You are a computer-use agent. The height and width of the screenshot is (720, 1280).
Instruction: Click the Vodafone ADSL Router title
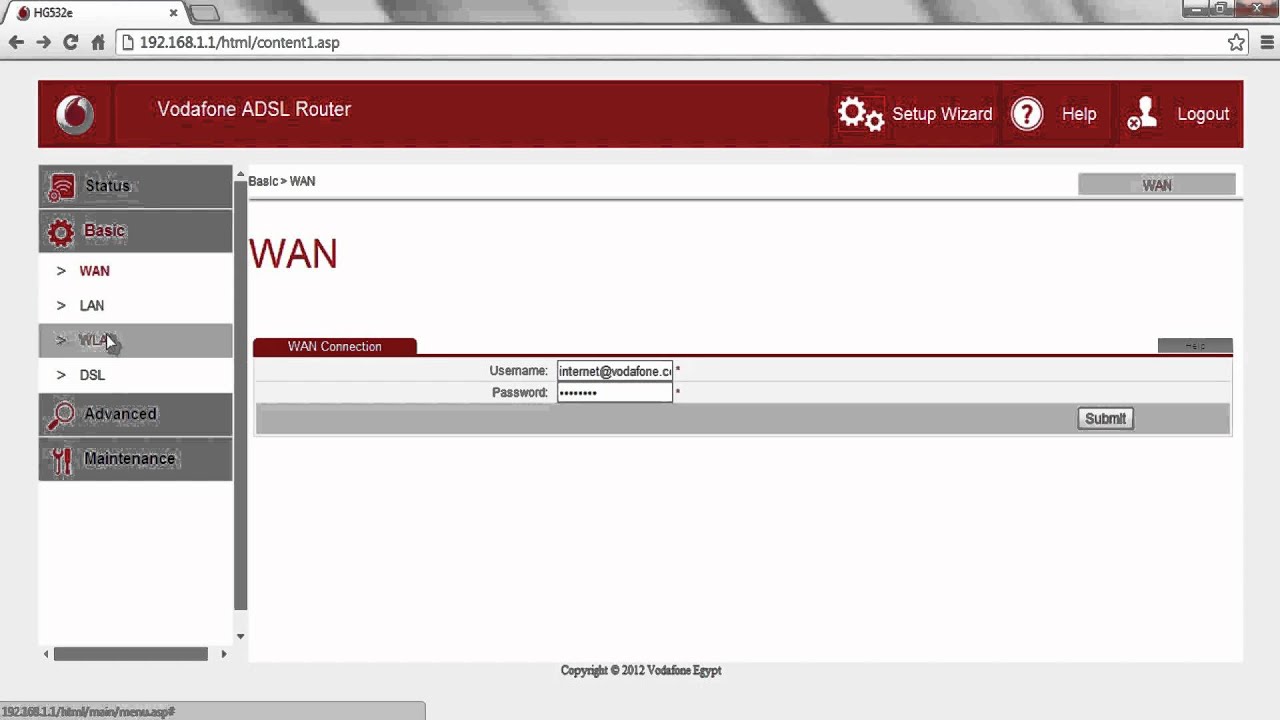254,109
